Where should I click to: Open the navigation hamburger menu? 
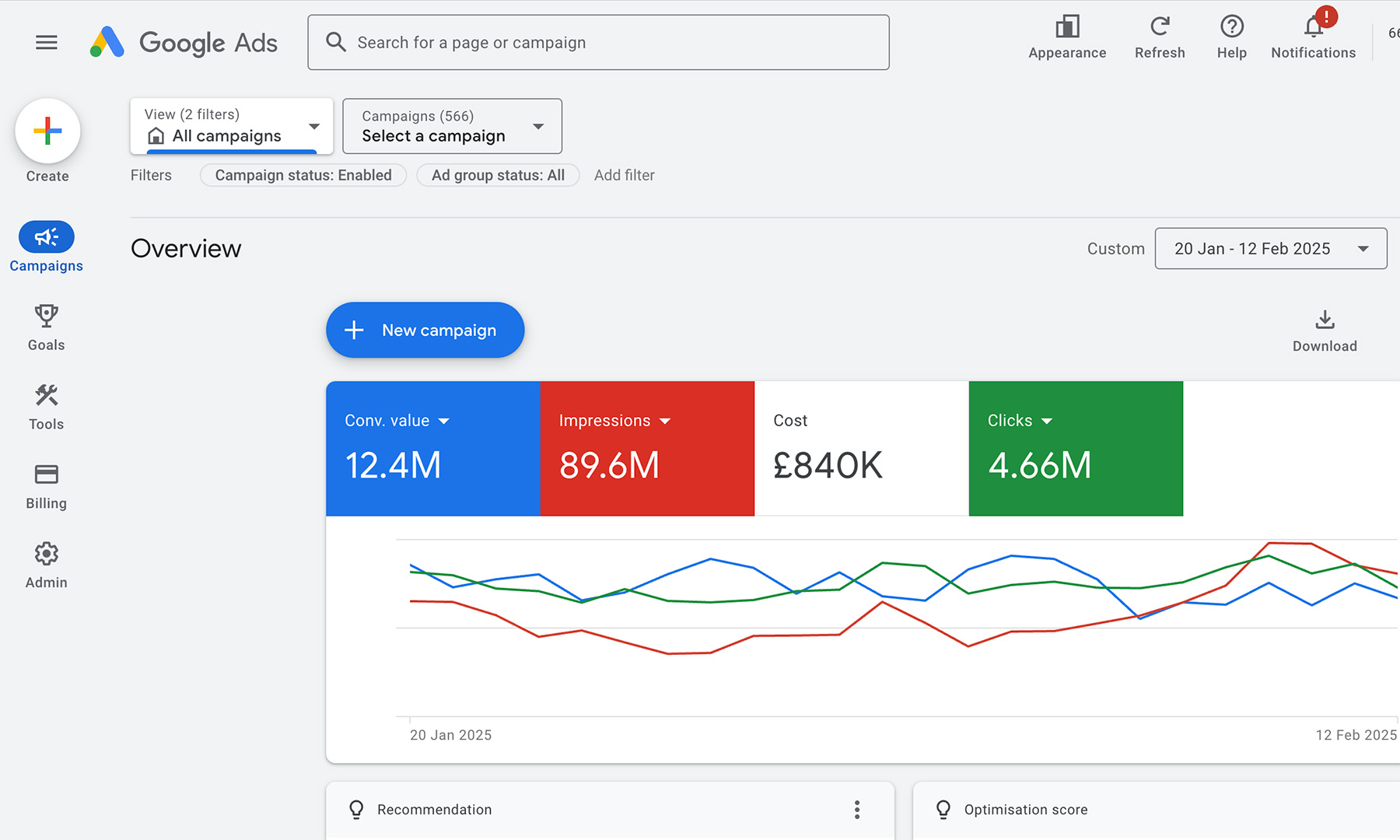pos(46,42)
